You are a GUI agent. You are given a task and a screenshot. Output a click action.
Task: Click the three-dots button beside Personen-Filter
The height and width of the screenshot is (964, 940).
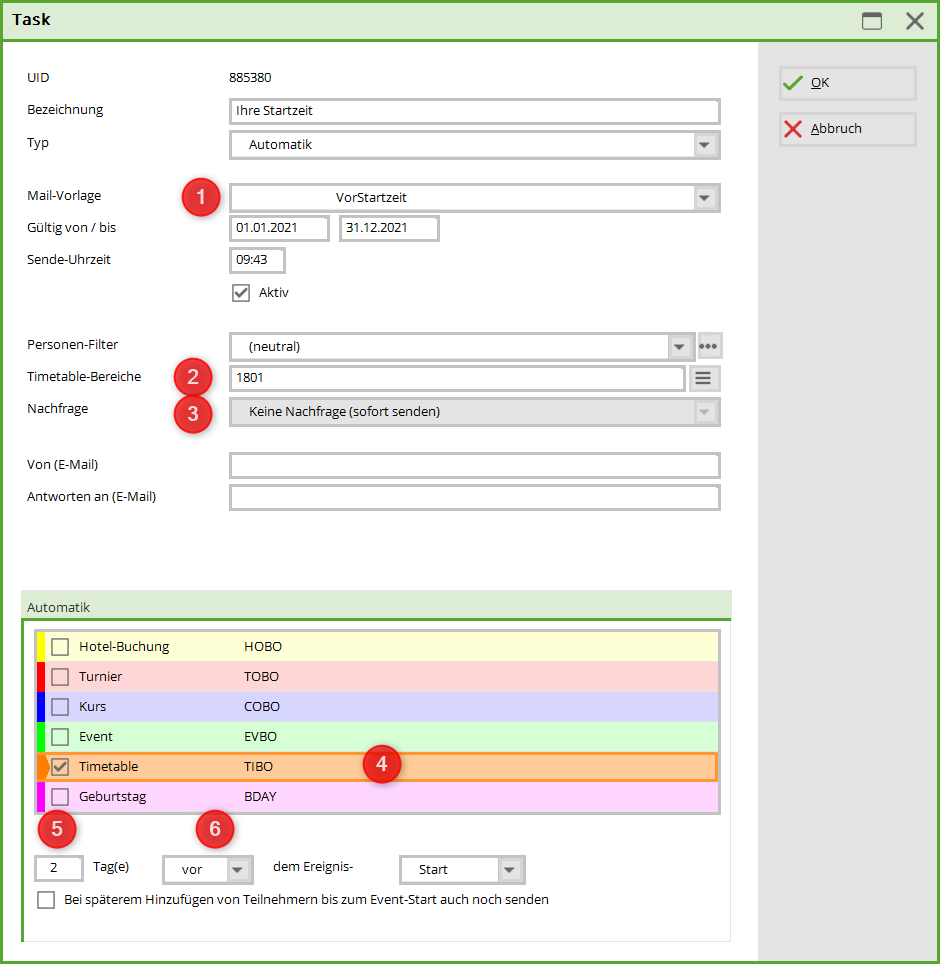coord(709,347)
